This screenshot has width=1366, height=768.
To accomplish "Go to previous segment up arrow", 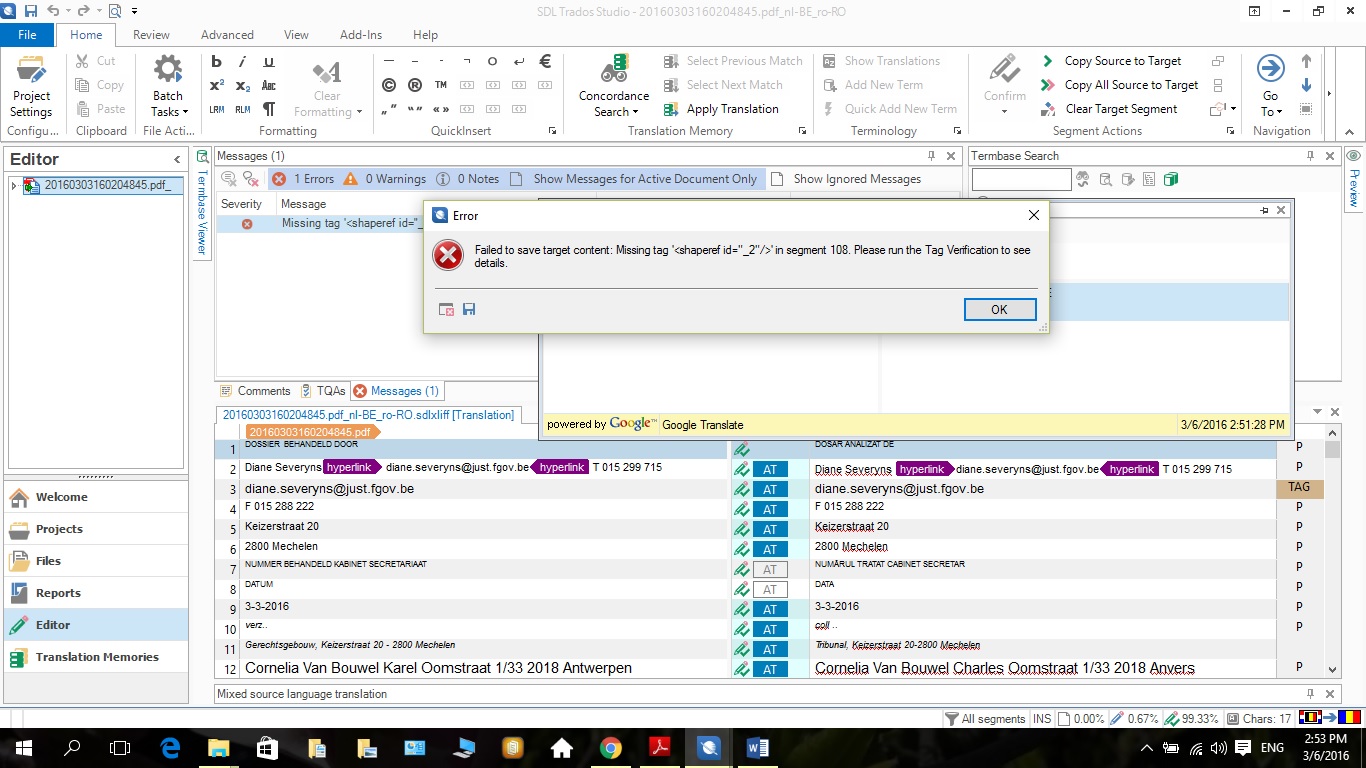I will click(x=1306, y=61).
